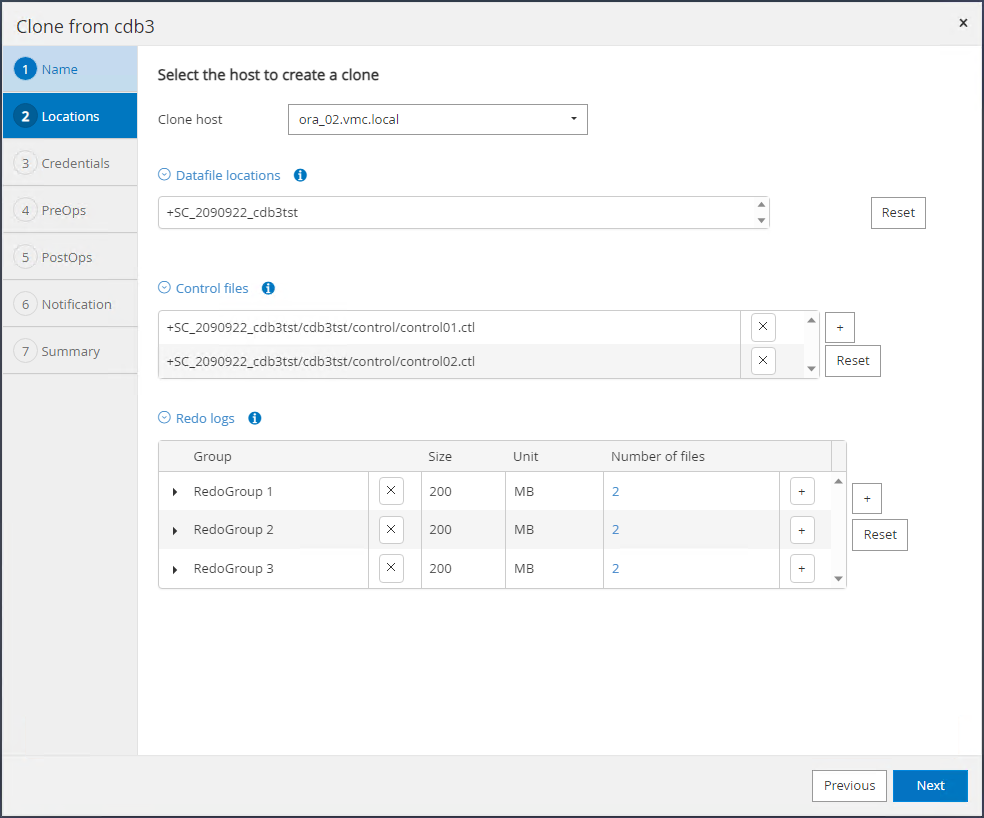Screen dimensions: 984x818
Task: Click the datafile location text field
Action: point(455,213)
